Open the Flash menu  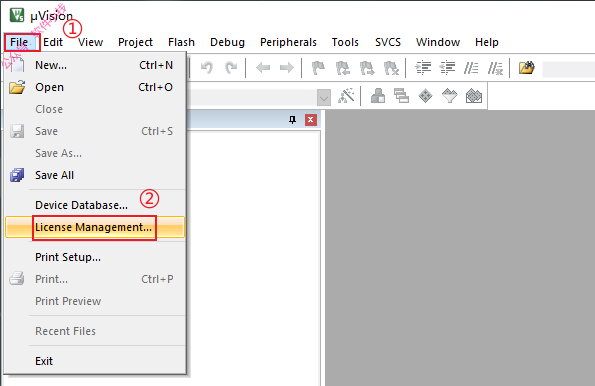point(181,42)
